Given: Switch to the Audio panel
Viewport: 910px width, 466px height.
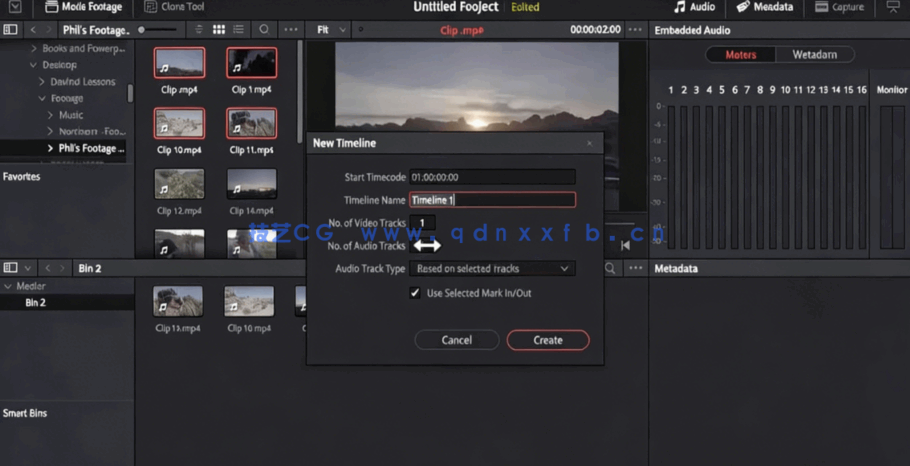Looking at the screenshot, I should coord(694,7).
